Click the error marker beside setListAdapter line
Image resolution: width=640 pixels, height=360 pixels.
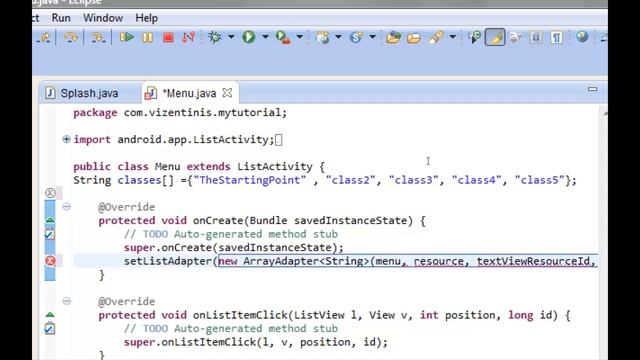50,261
